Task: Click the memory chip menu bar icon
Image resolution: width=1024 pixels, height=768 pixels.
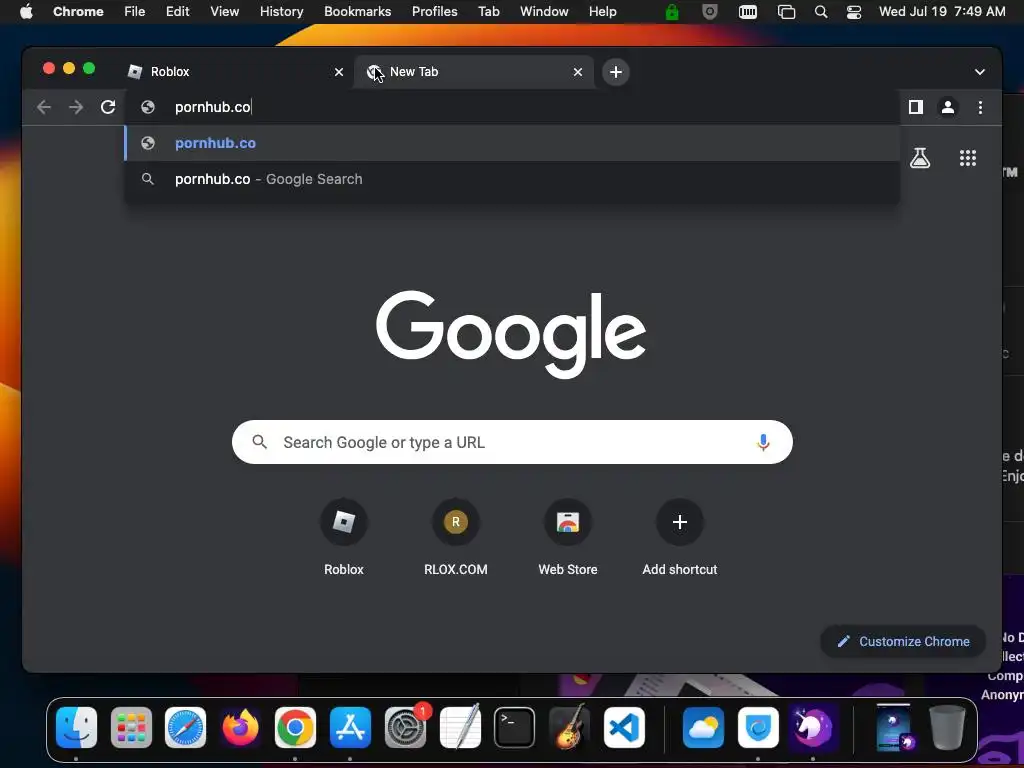Action: point(748,12)
